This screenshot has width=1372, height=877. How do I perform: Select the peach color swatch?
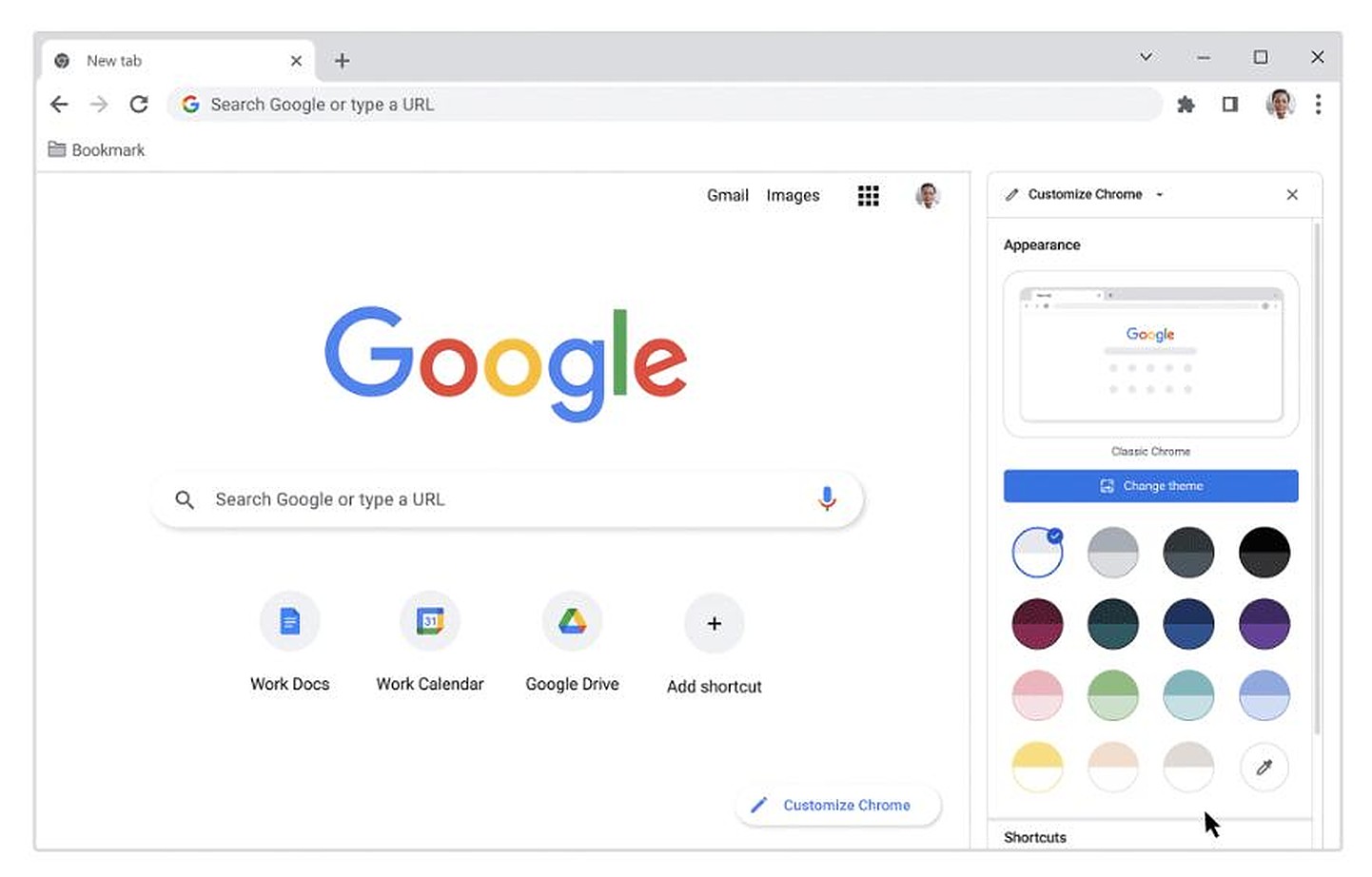click(1113, 767)
